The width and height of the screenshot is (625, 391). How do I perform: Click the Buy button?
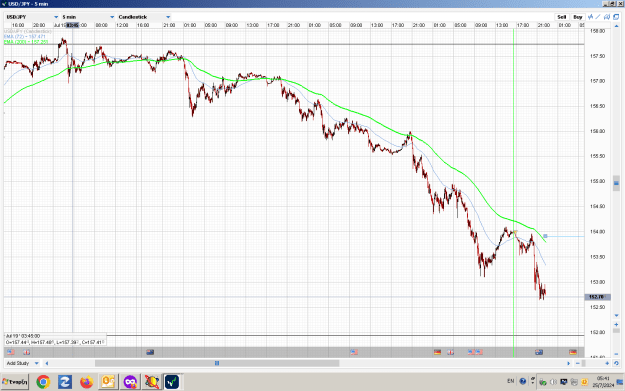click(x=578, y=17)
